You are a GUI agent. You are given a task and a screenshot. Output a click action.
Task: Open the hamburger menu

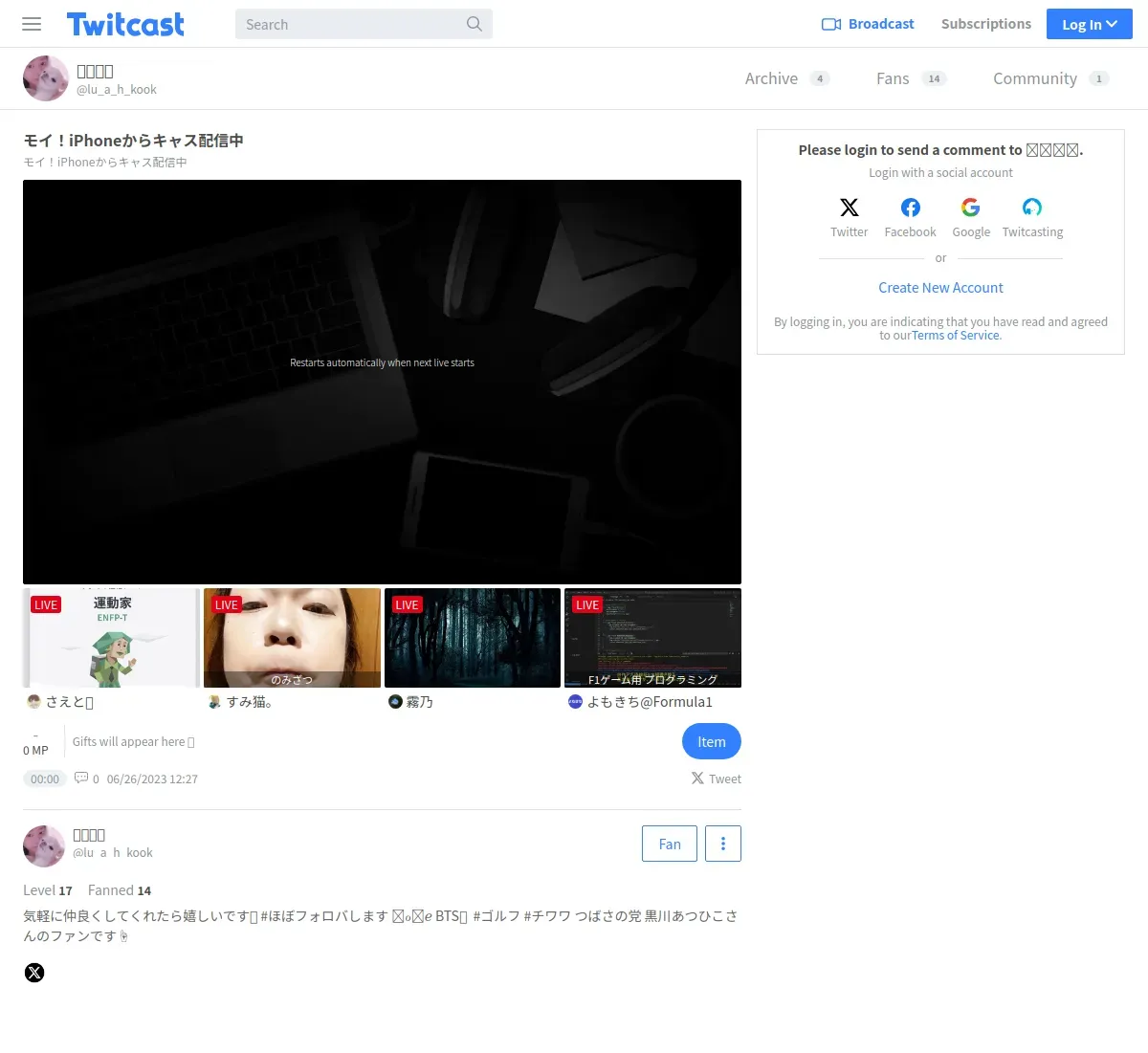pyautogui.click(x=32, y=24)
